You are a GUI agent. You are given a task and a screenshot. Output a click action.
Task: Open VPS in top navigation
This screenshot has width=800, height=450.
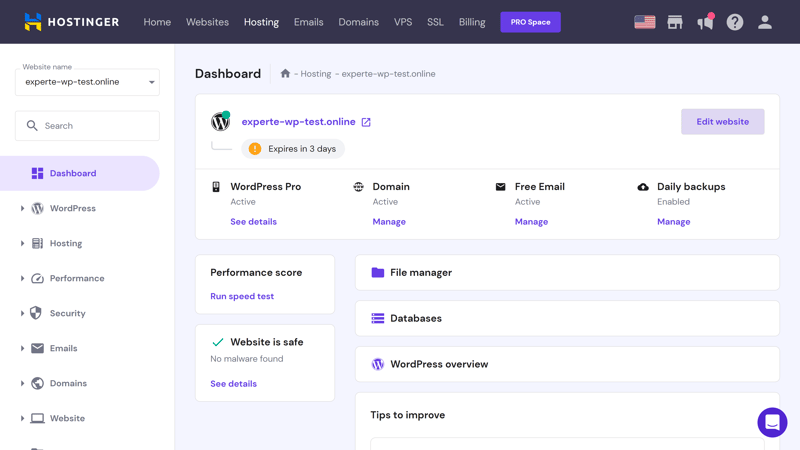click(403, 22)
